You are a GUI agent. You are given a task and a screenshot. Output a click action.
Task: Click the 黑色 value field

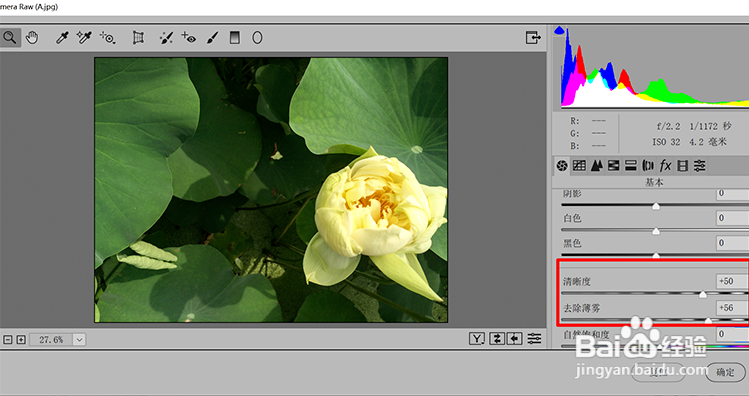(733, 243)
